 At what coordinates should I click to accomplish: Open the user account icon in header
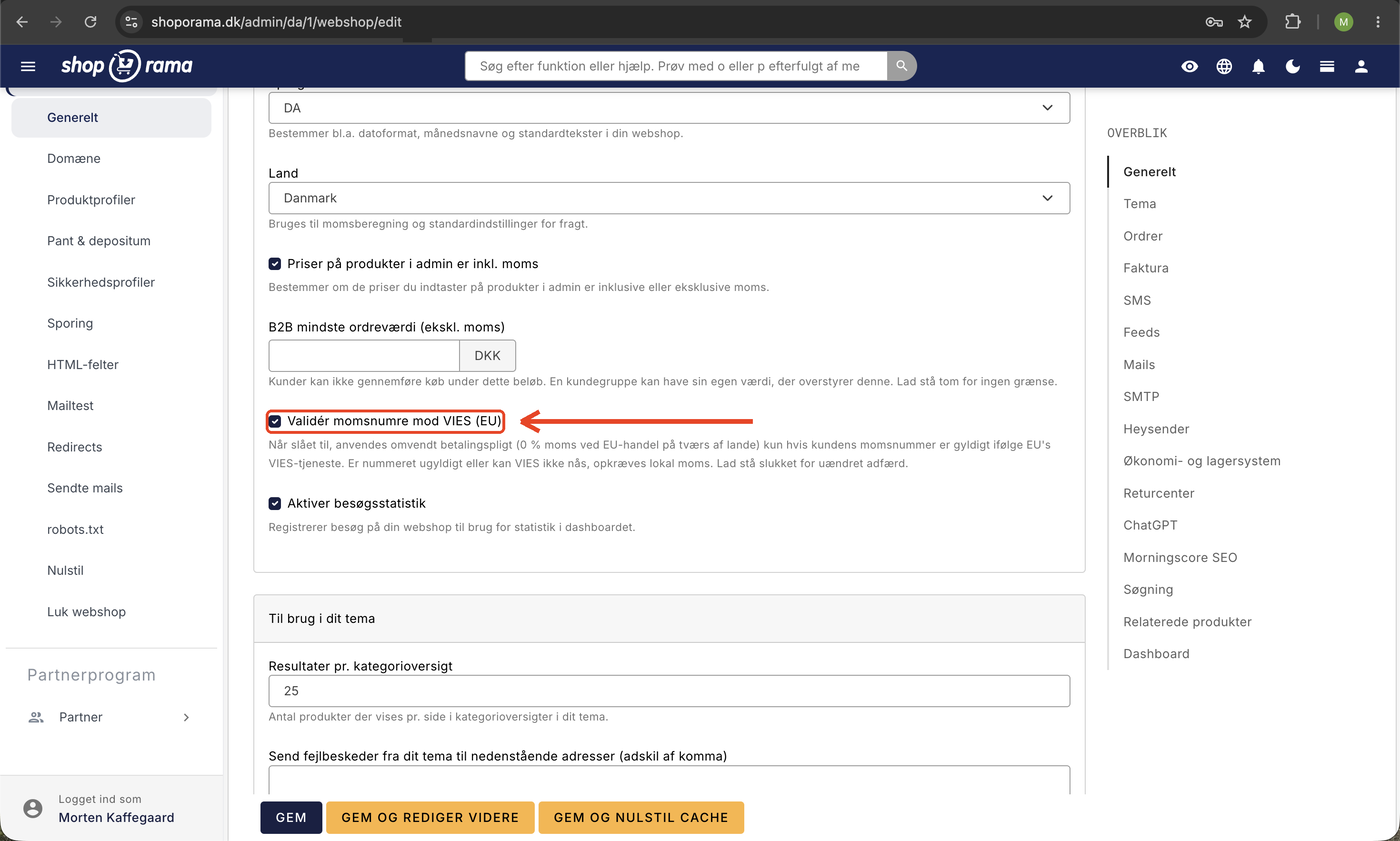[1361, 66]
